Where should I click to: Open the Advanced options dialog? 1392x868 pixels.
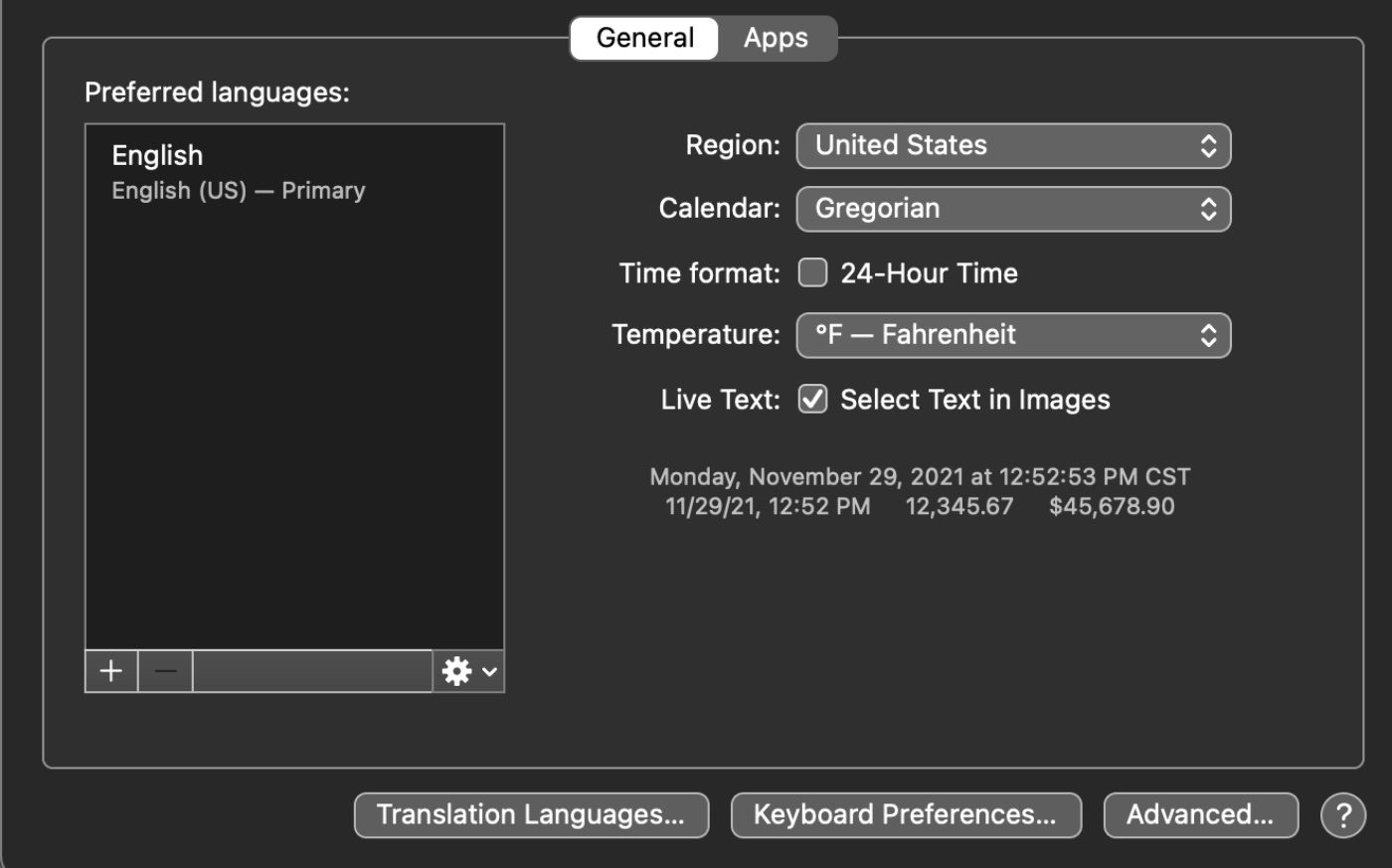pyautogui.click(x=1200, y=815)
